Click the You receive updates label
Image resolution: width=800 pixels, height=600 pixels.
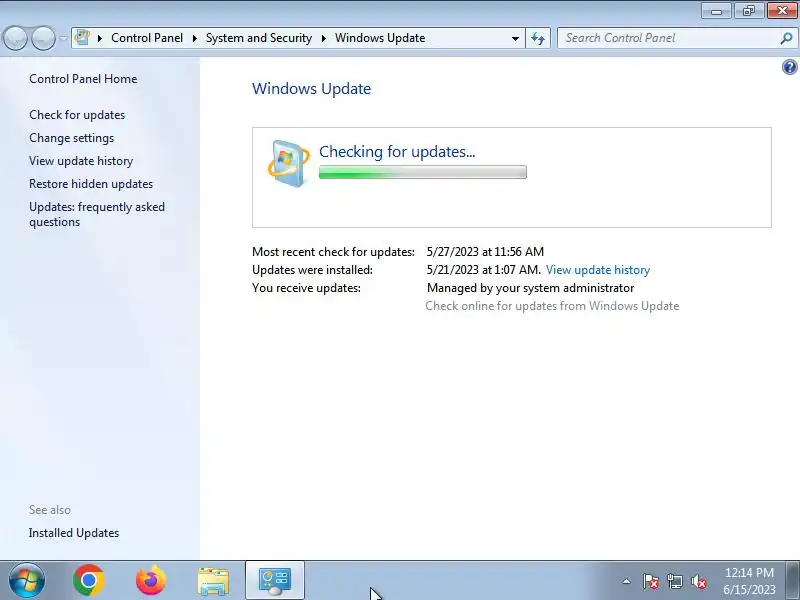click(306, 288)
